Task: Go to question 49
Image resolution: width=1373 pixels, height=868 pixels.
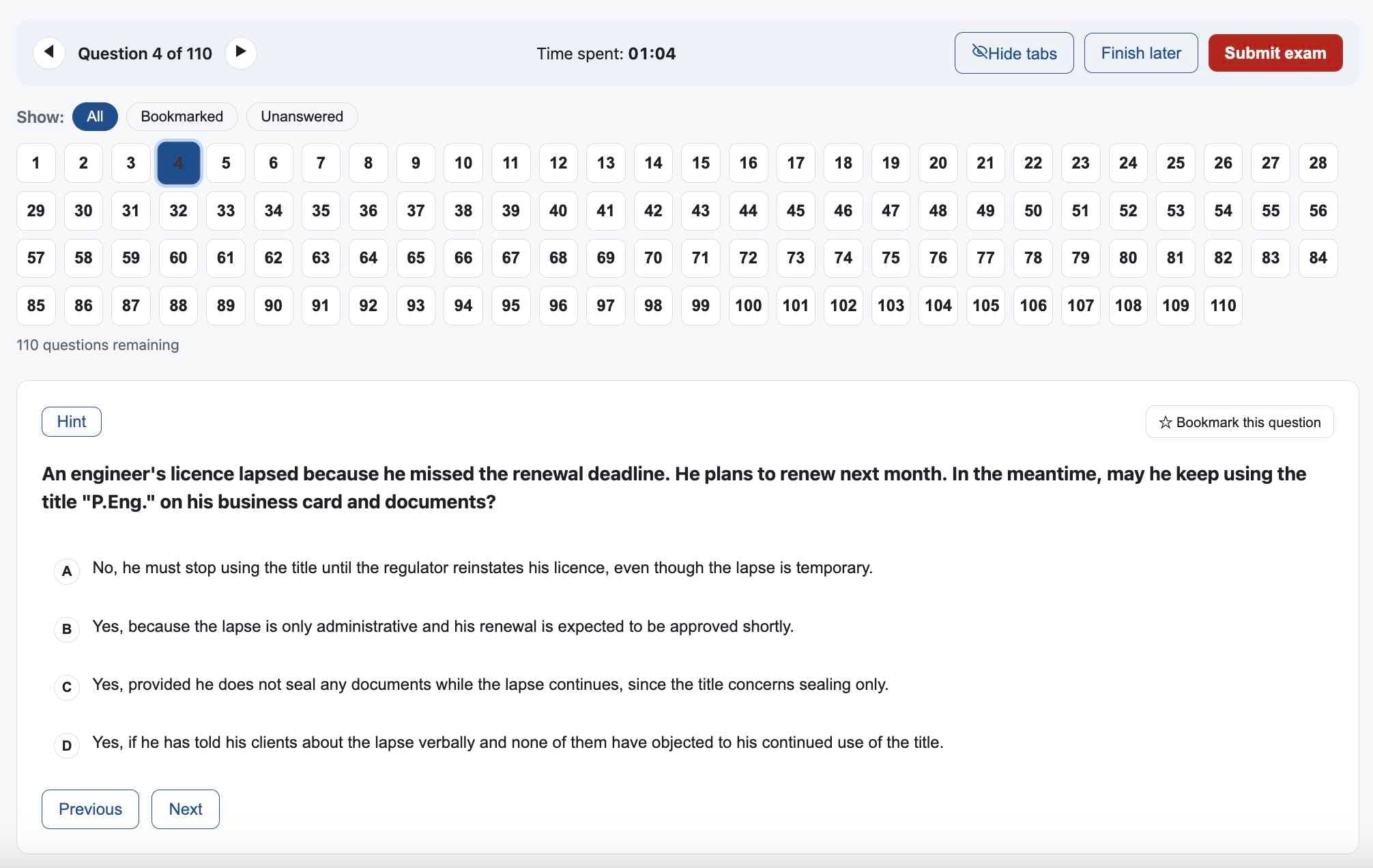Action: point(985,211)
